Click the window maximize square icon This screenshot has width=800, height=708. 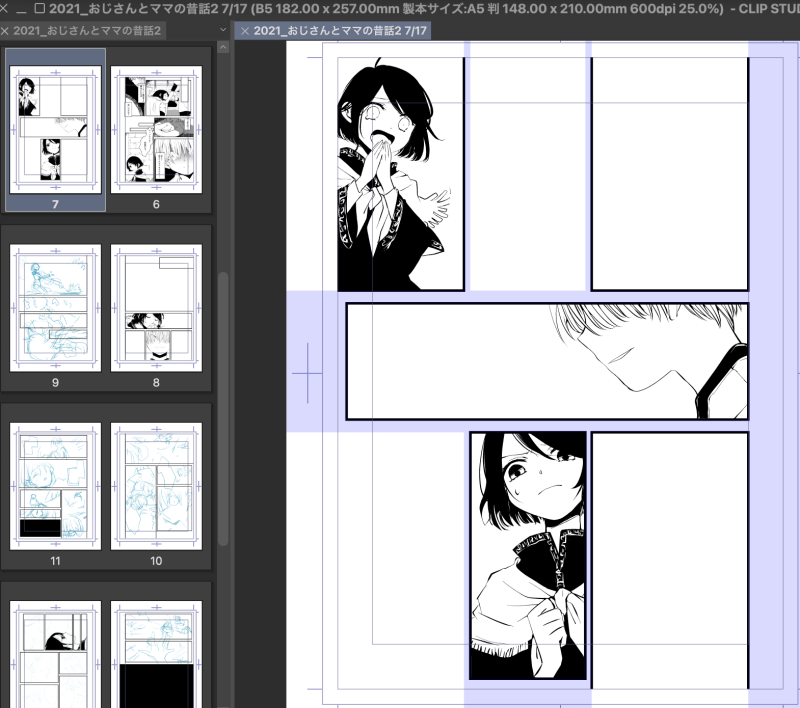(39, 8)
